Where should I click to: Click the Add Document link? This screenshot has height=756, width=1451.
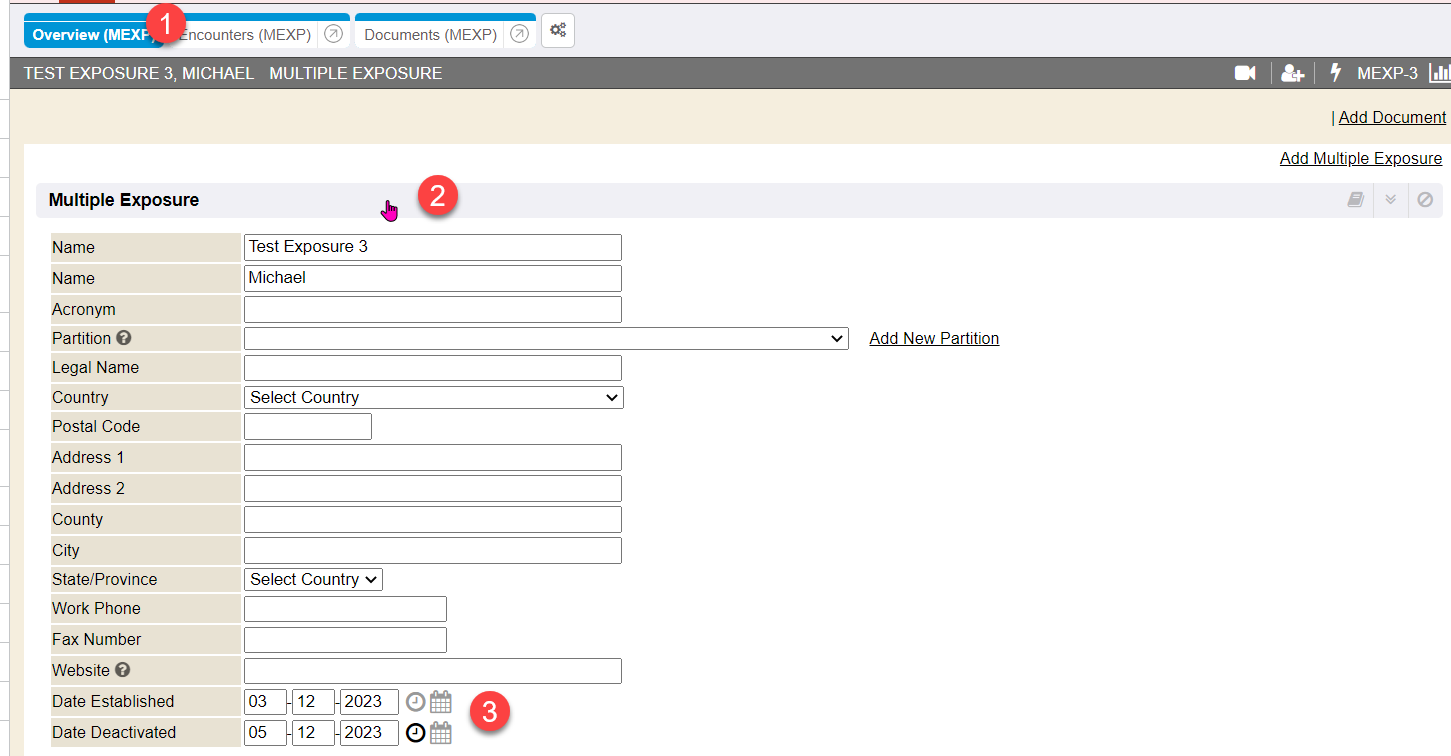1392,117
